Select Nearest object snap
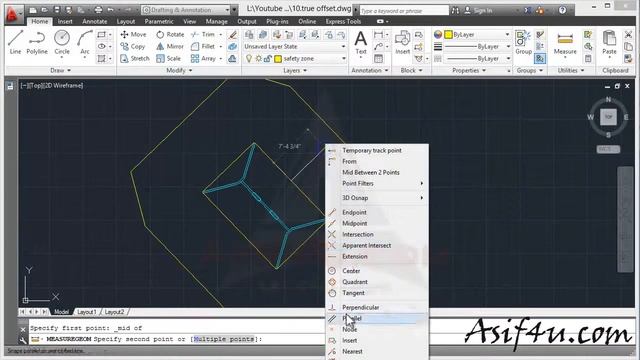This screenshot has height=360, width=640. [377, 351]
